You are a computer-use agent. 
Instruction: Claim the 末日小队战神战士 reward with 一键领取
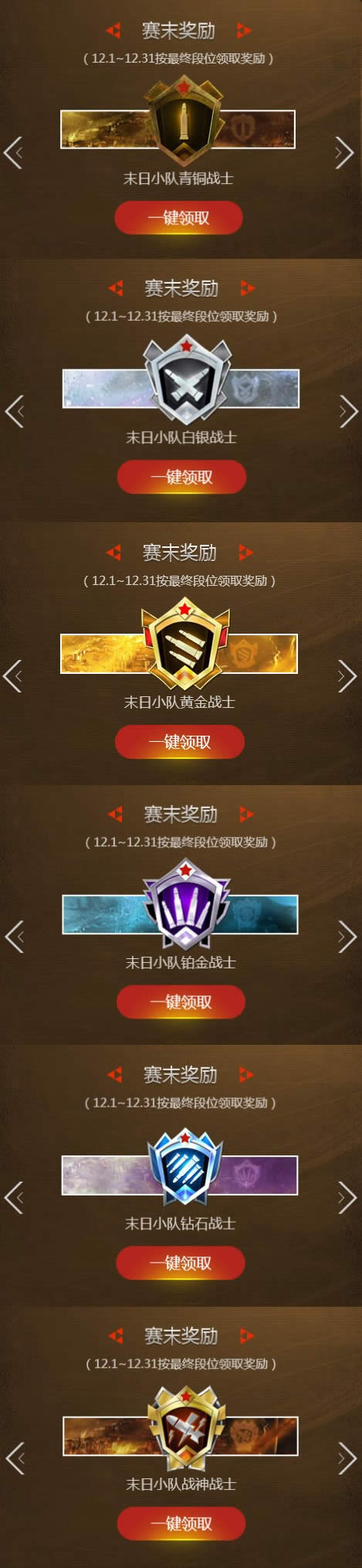(181, 1523)
